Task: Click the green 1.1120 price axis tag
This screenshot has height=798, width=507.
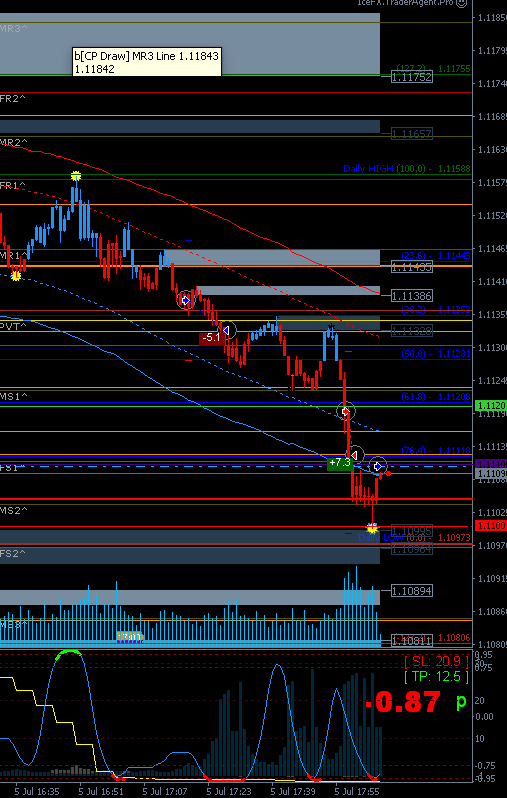Action: pyautogui.click(x=491, y=406)
